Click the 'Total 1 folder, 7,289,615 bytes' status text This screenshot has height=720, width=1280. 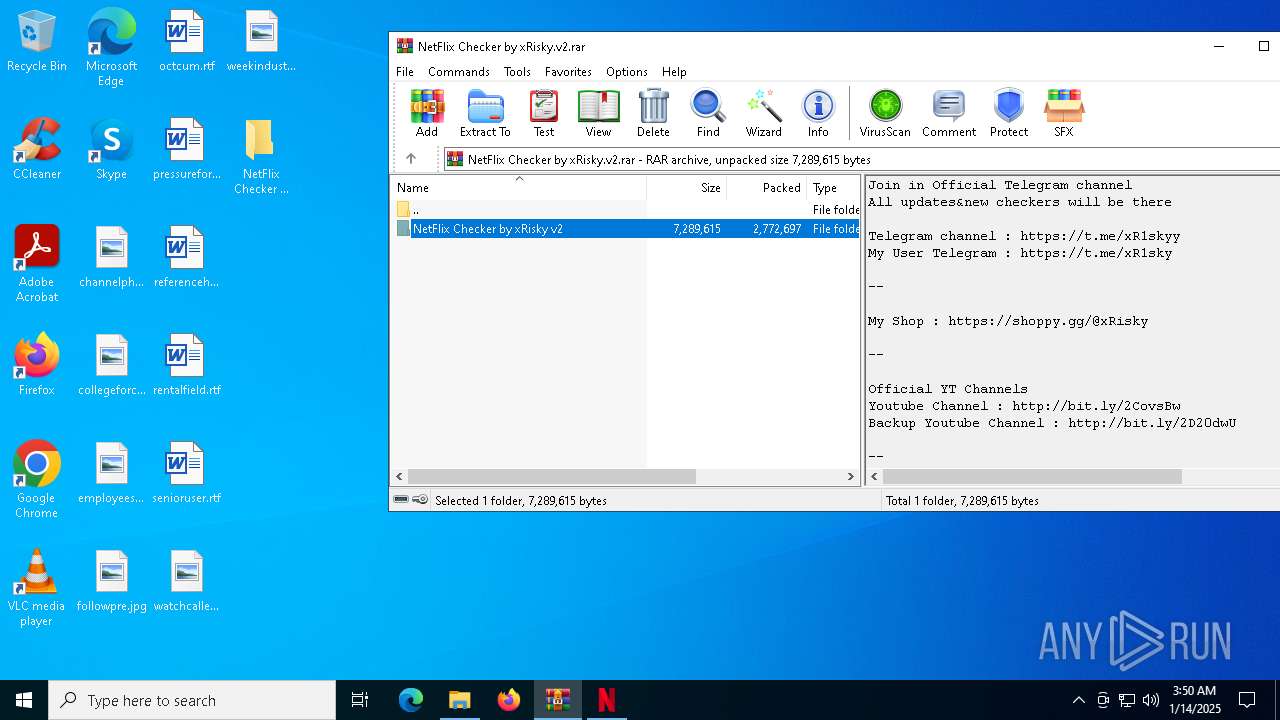click(962, 500)
